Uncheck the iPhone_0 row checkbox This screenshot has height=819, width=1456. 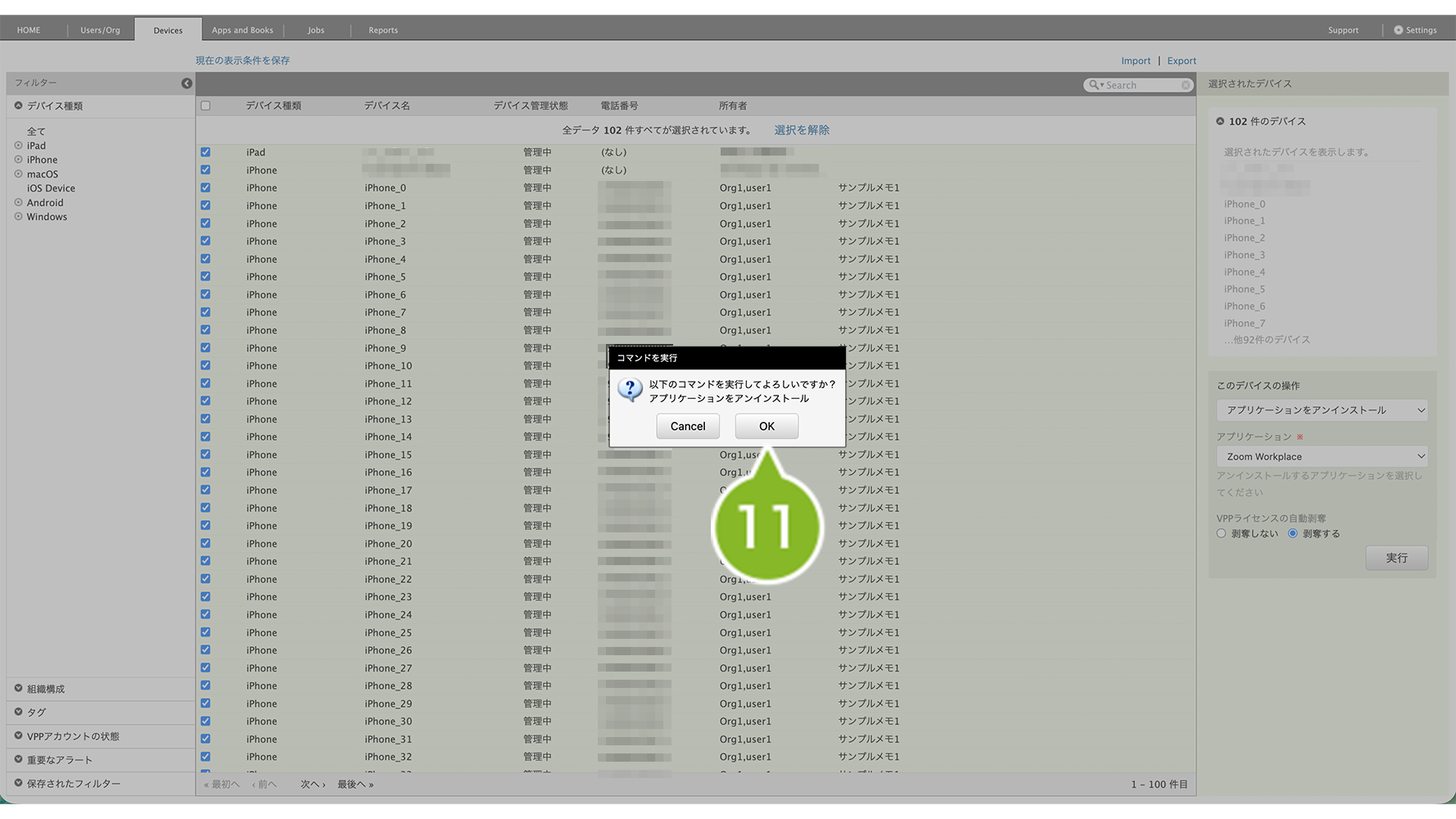206,188
